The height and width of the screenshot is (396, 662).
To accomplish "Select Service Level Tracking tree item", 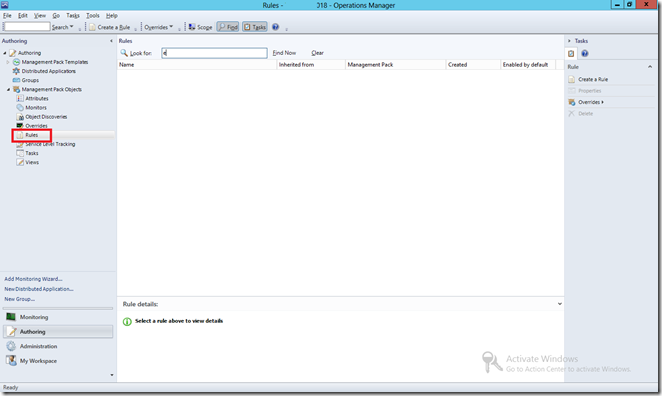I will tap(50, 144).
